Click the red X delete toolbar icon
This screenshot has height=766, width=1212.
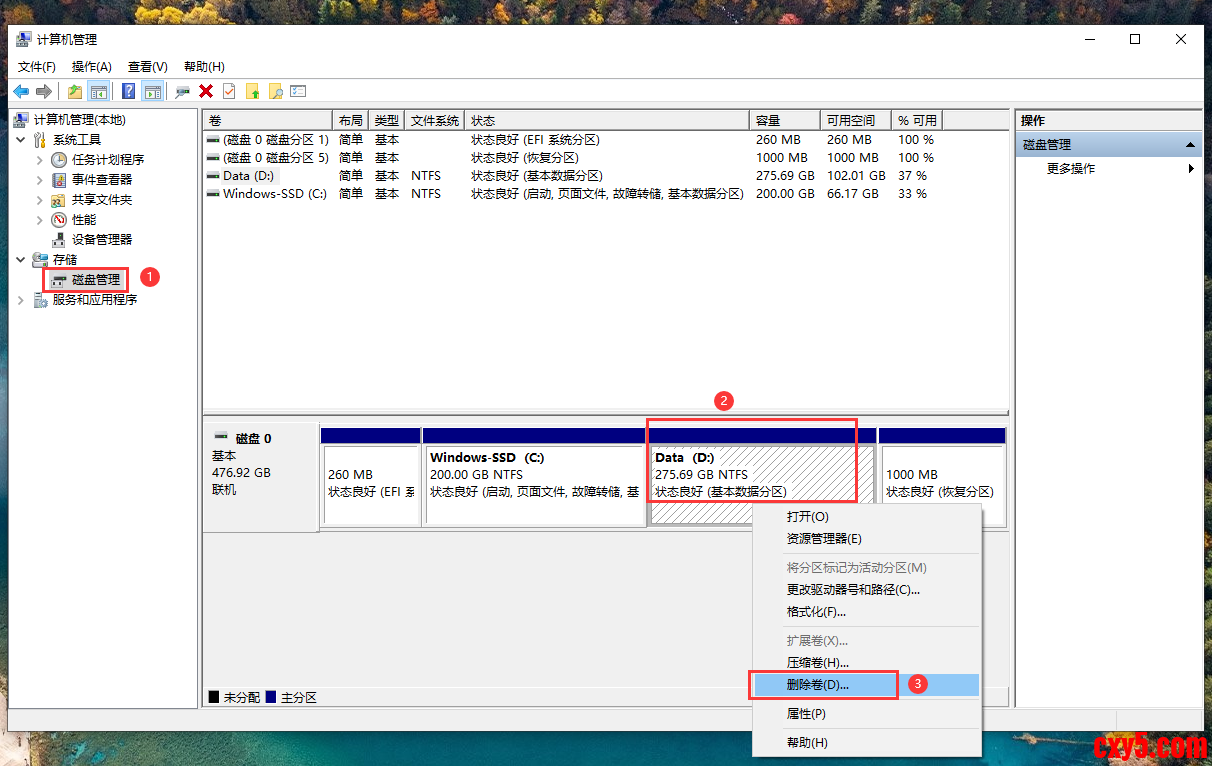click(x=206, y=92)
